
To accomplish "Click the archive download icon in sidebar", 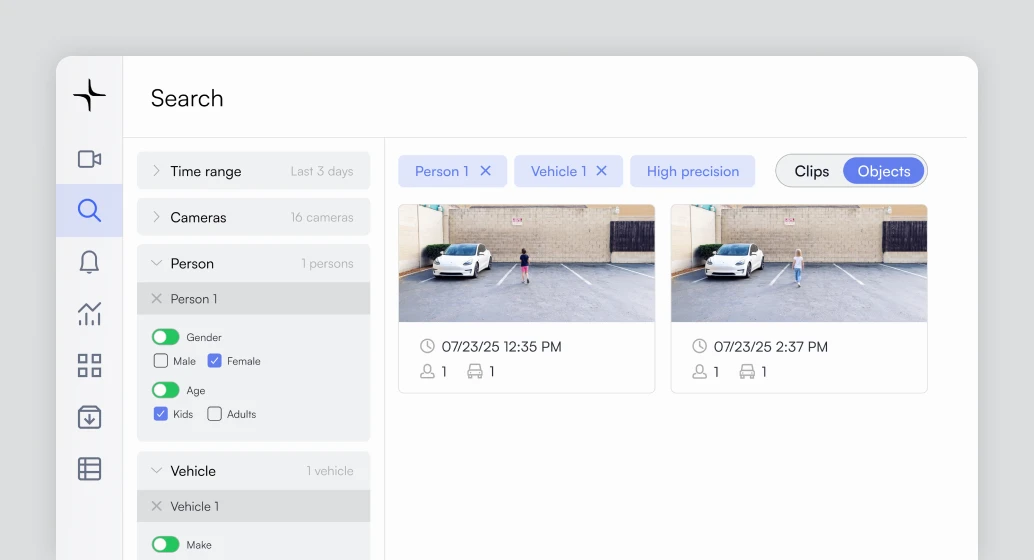I will [x=89, y=417].
